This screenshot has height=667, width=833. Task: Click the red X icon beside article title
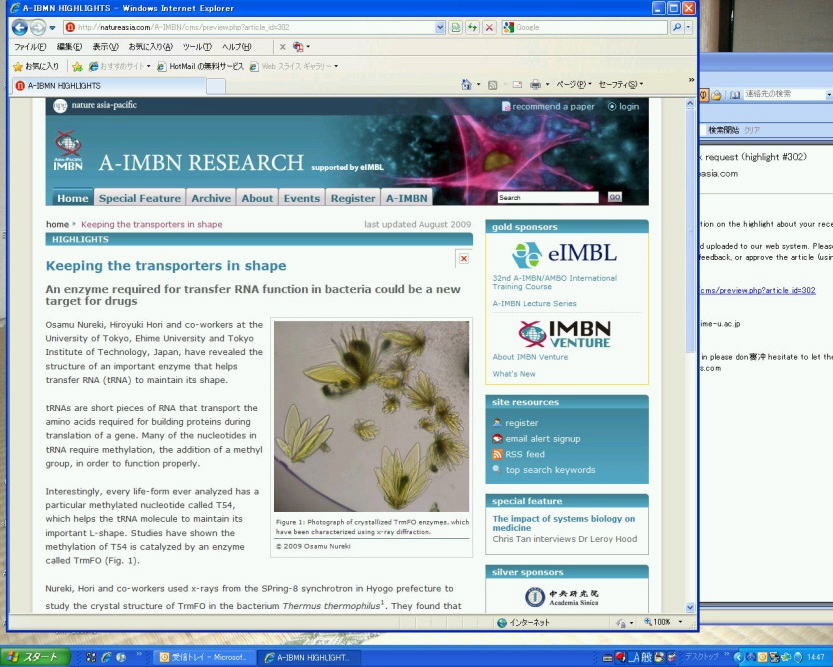coord(463,259)
